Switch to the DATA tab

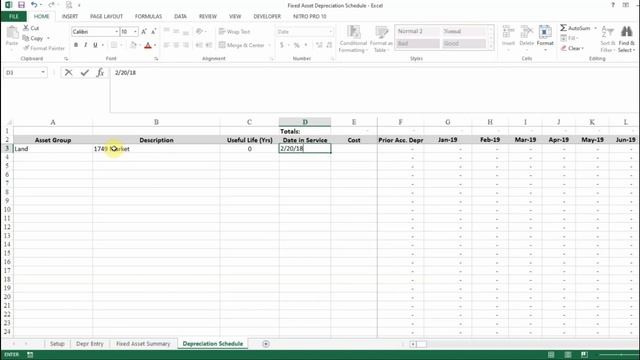click(180, 16)
